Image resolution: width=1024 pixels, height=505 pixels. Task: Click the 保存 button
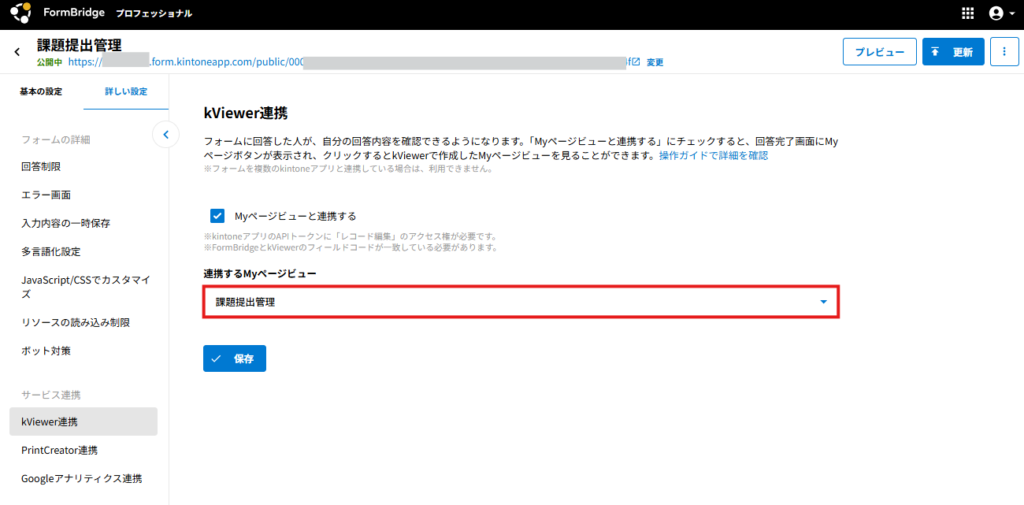coord(234,358)
